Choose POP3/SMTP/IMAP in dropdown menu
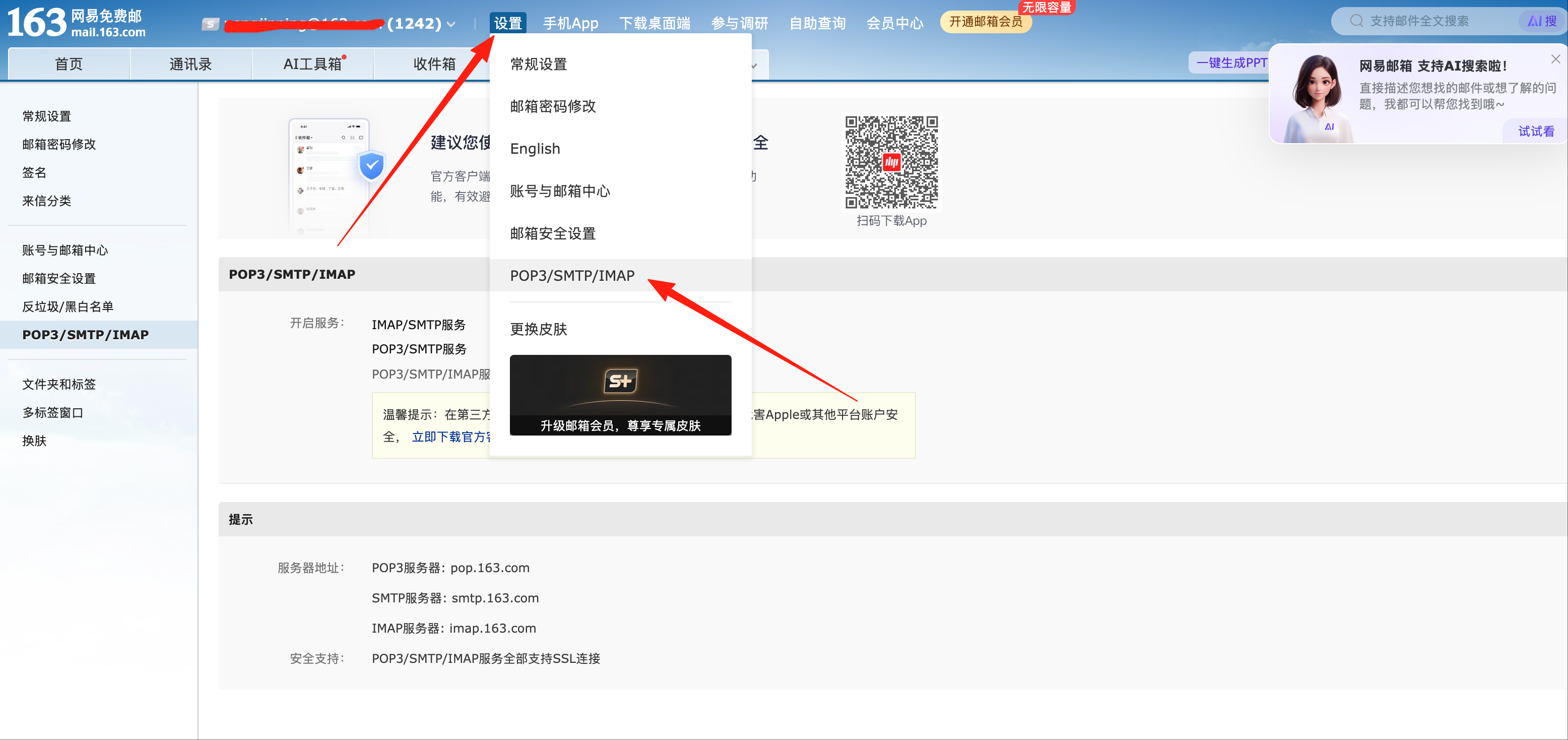This screenshot has width=1568, height=740. click(x=620, y=275)
